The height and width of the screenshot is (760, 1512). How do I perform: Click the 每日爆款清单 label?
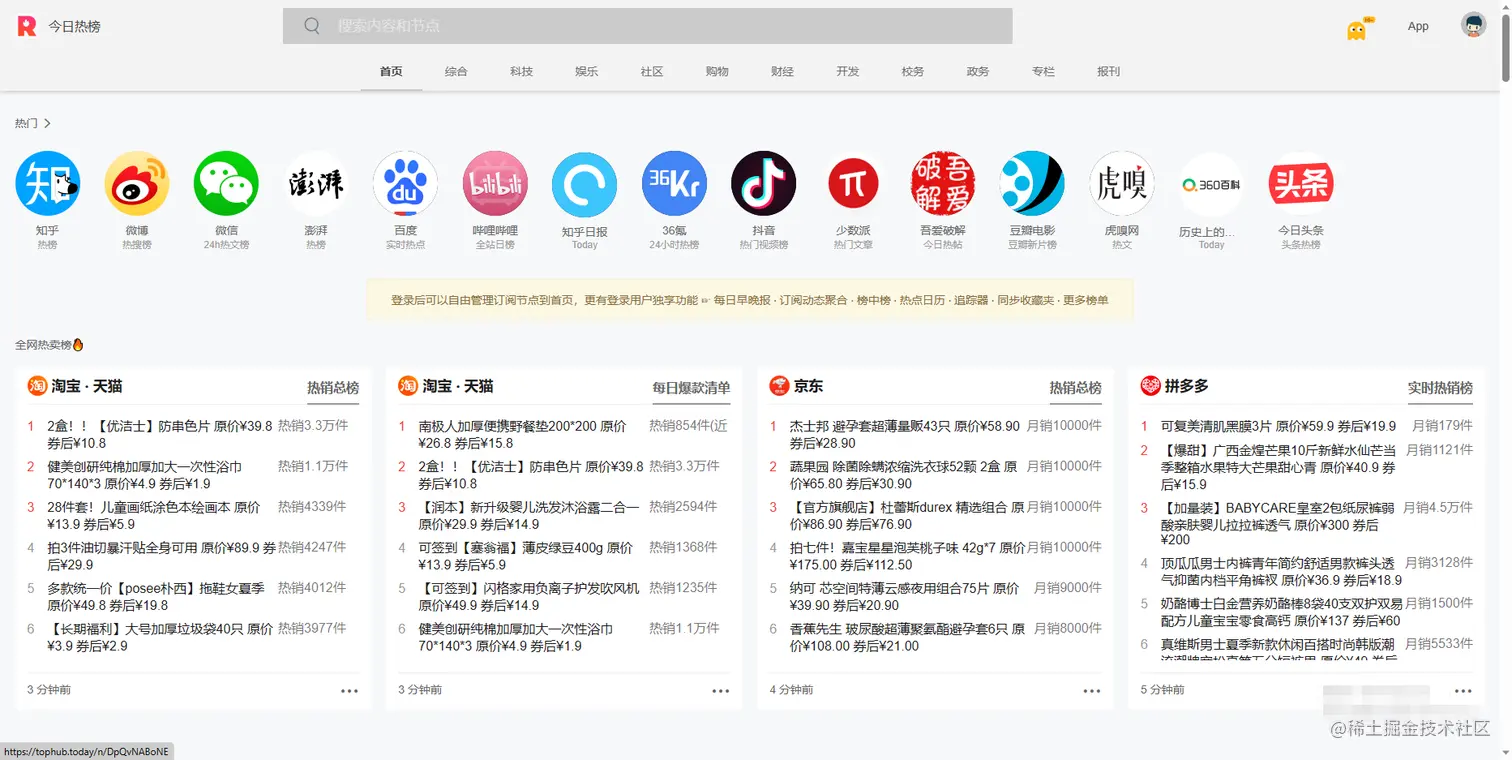[692, 388]
